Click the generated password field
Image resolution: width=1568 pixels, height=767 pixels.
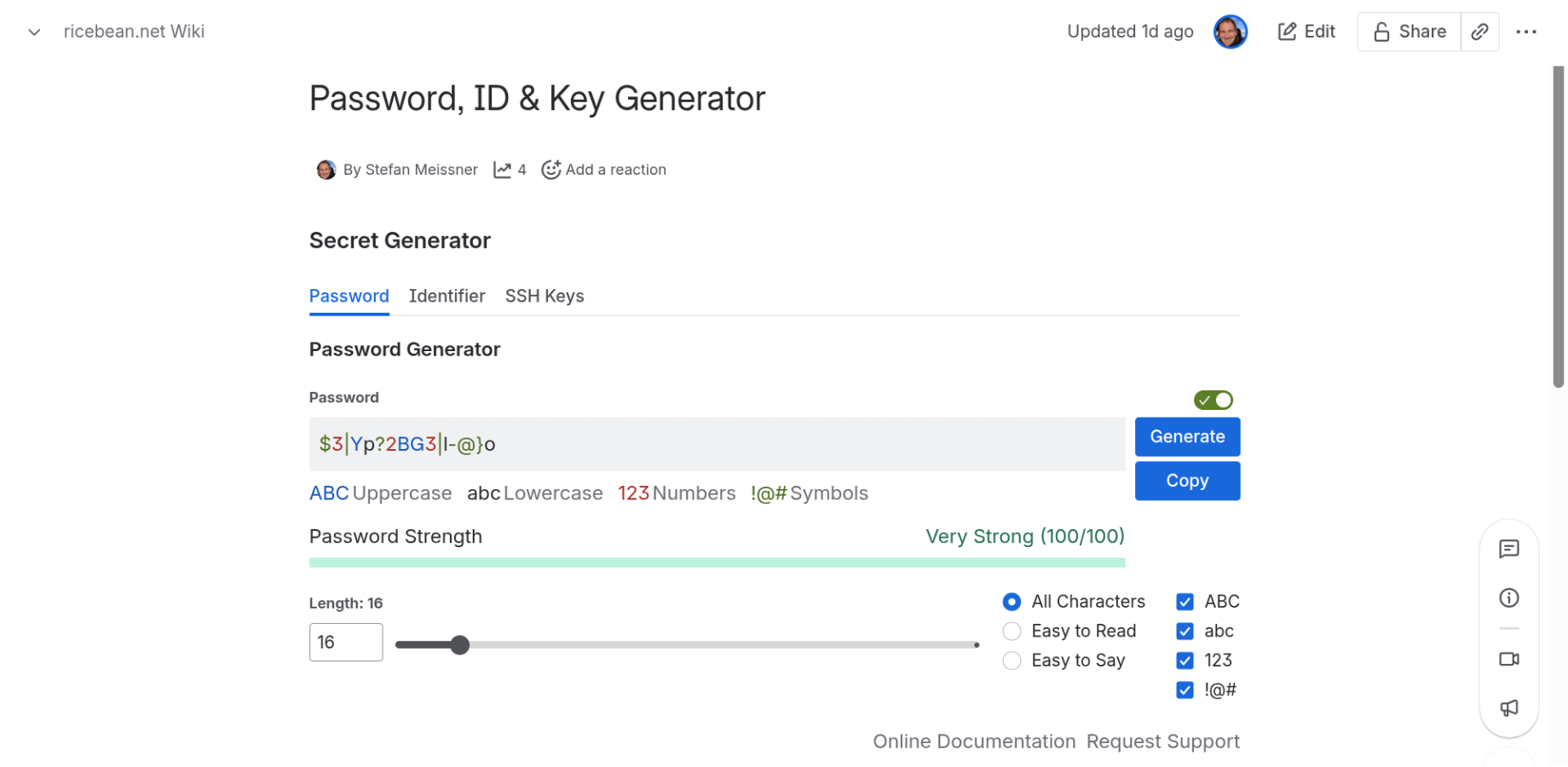coord(717,444)
